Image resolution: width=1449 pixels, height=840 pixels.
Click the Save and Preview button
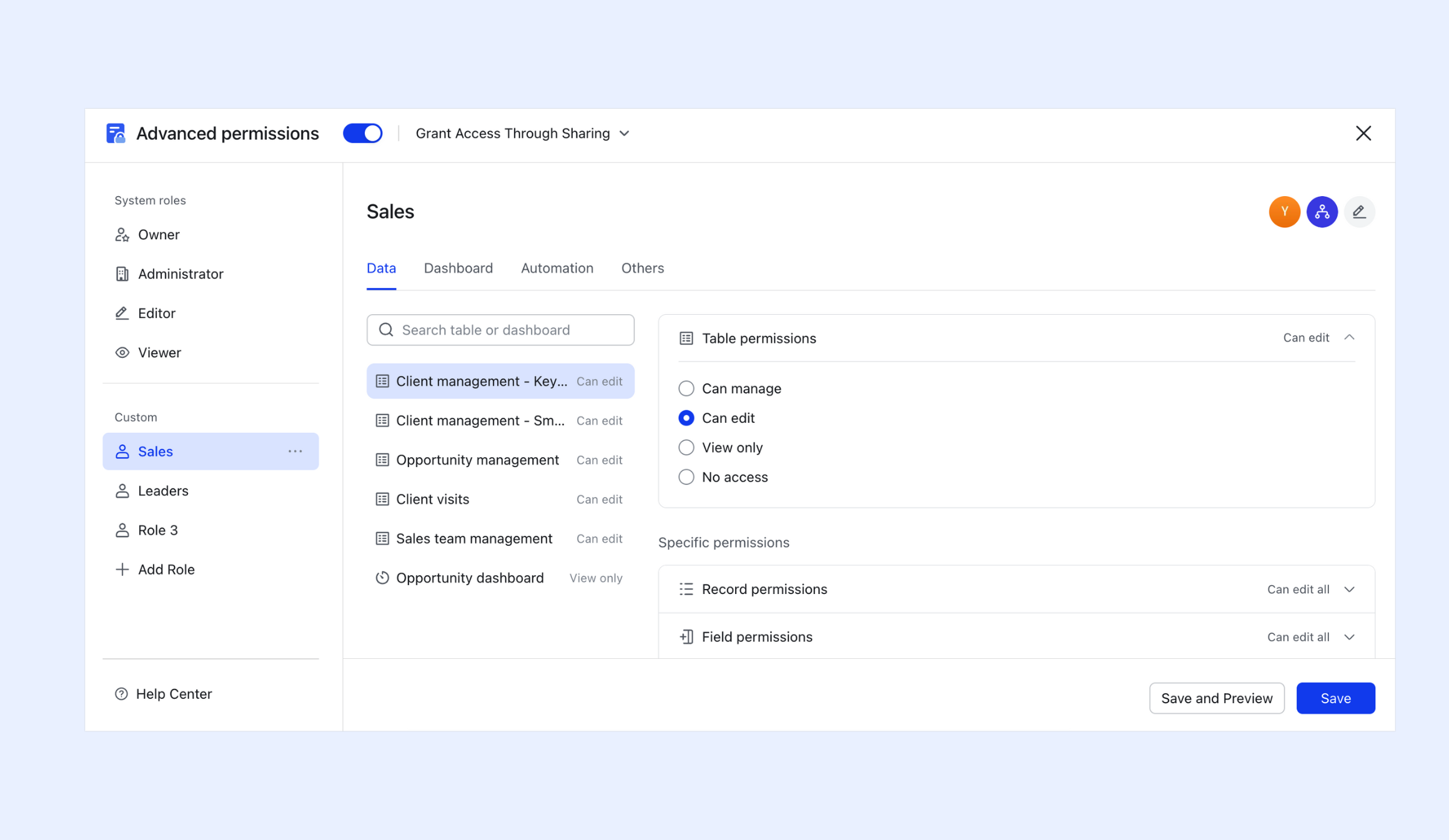tap(1217, 698)
